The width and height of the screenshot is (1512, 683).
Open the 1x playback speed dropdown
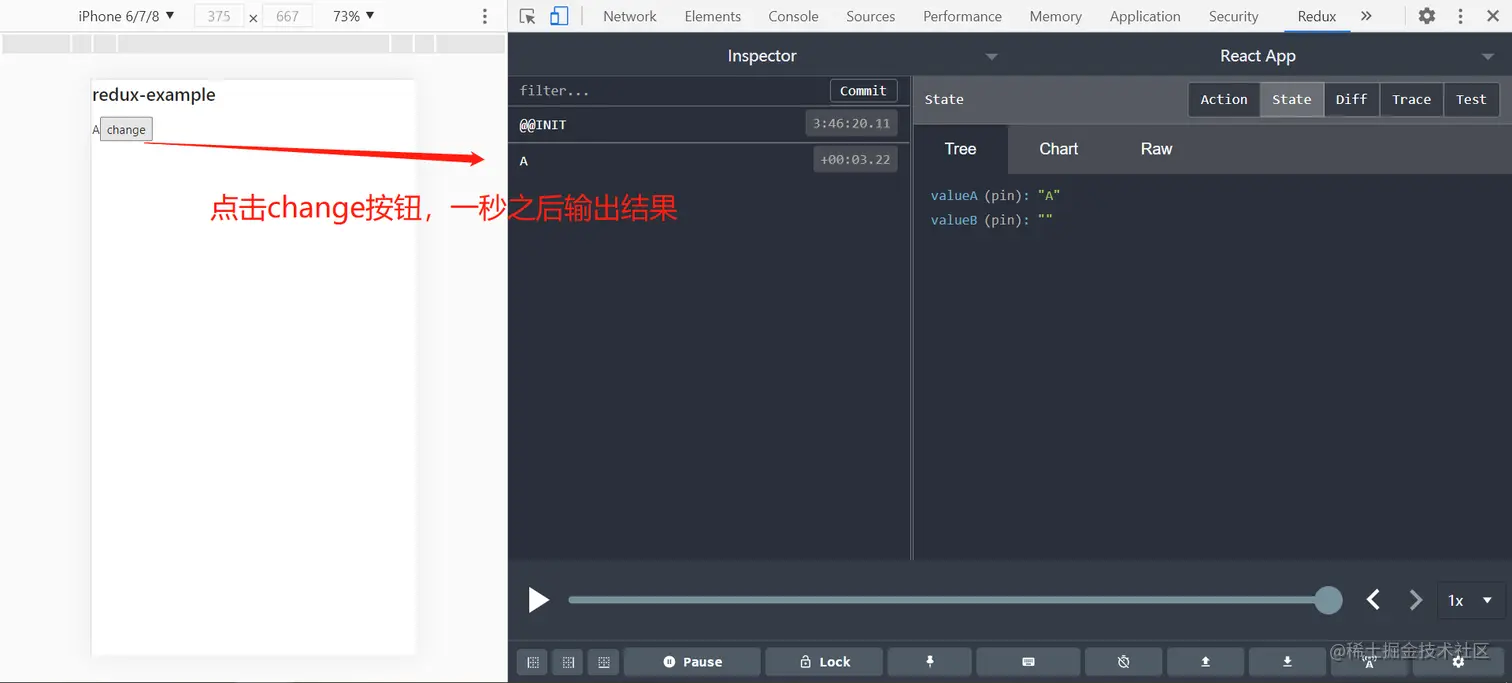tap(1470, 600)
